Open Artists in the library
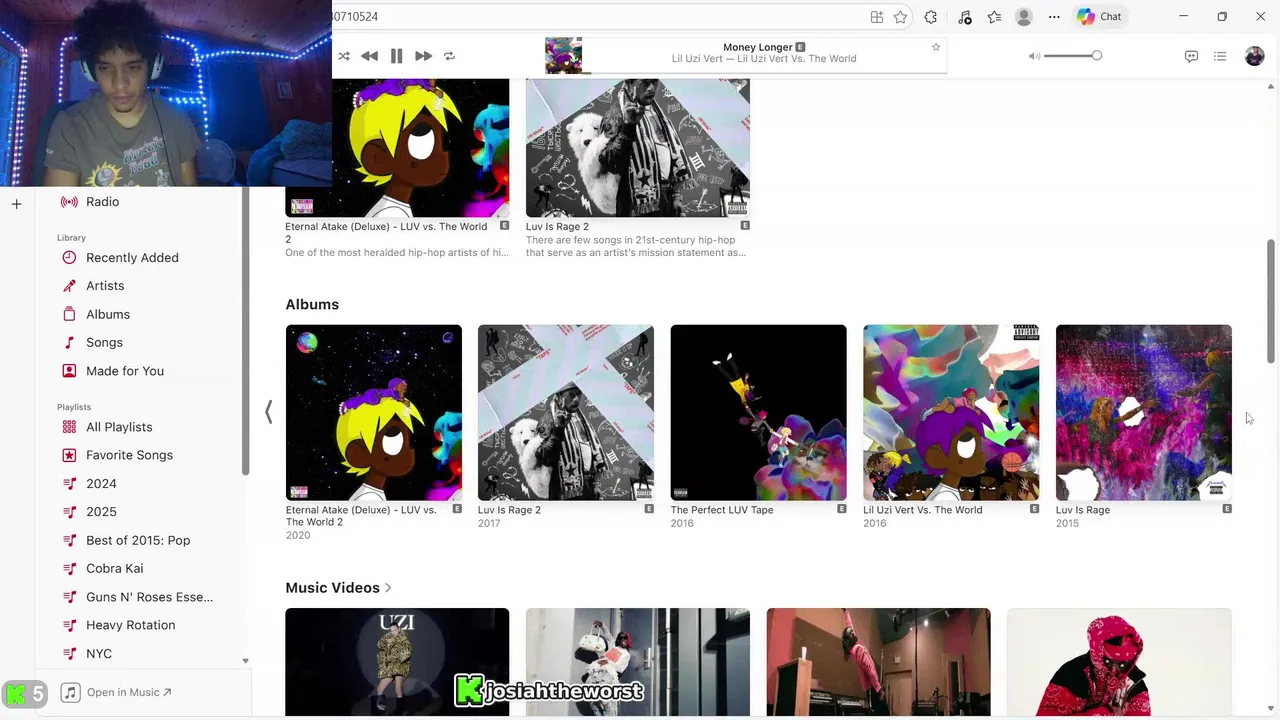This screenshot has height=720, width=1280. [x=105, y=286]
